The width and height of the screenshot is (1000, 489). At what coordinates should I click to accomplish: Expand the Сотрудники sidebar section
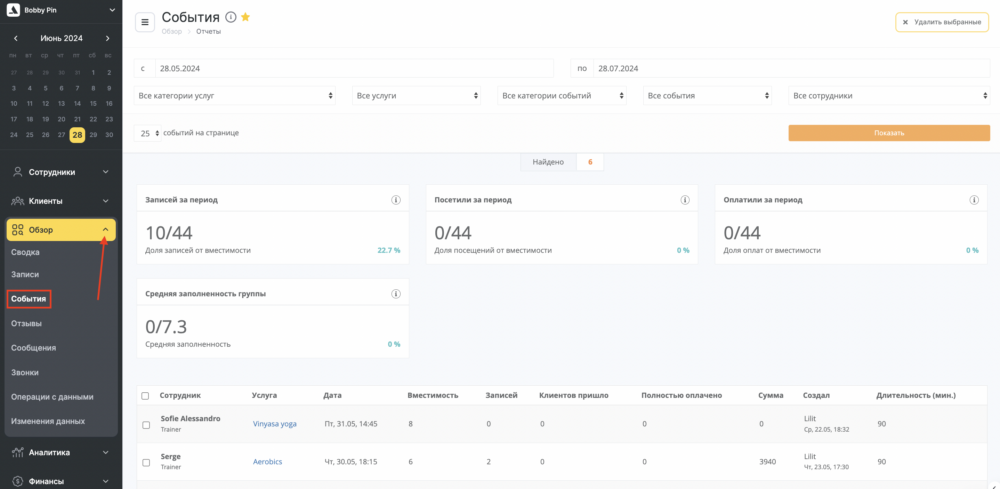coord(61,172)
